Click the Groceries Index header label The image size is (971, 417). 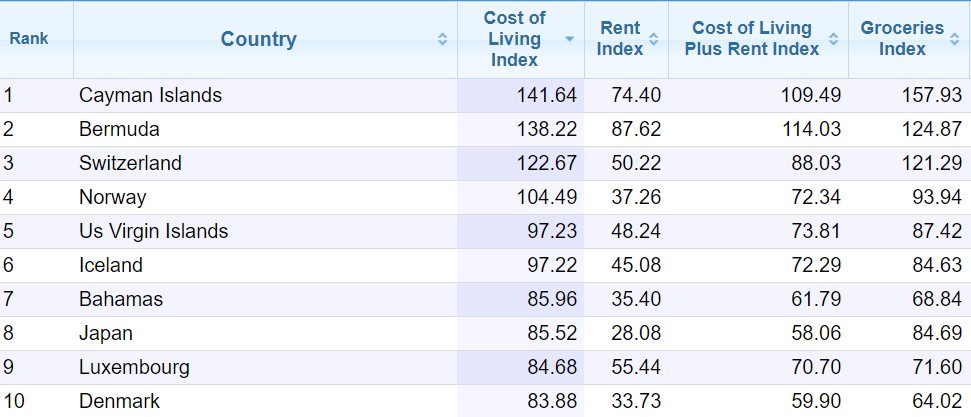tap(902, 38)
